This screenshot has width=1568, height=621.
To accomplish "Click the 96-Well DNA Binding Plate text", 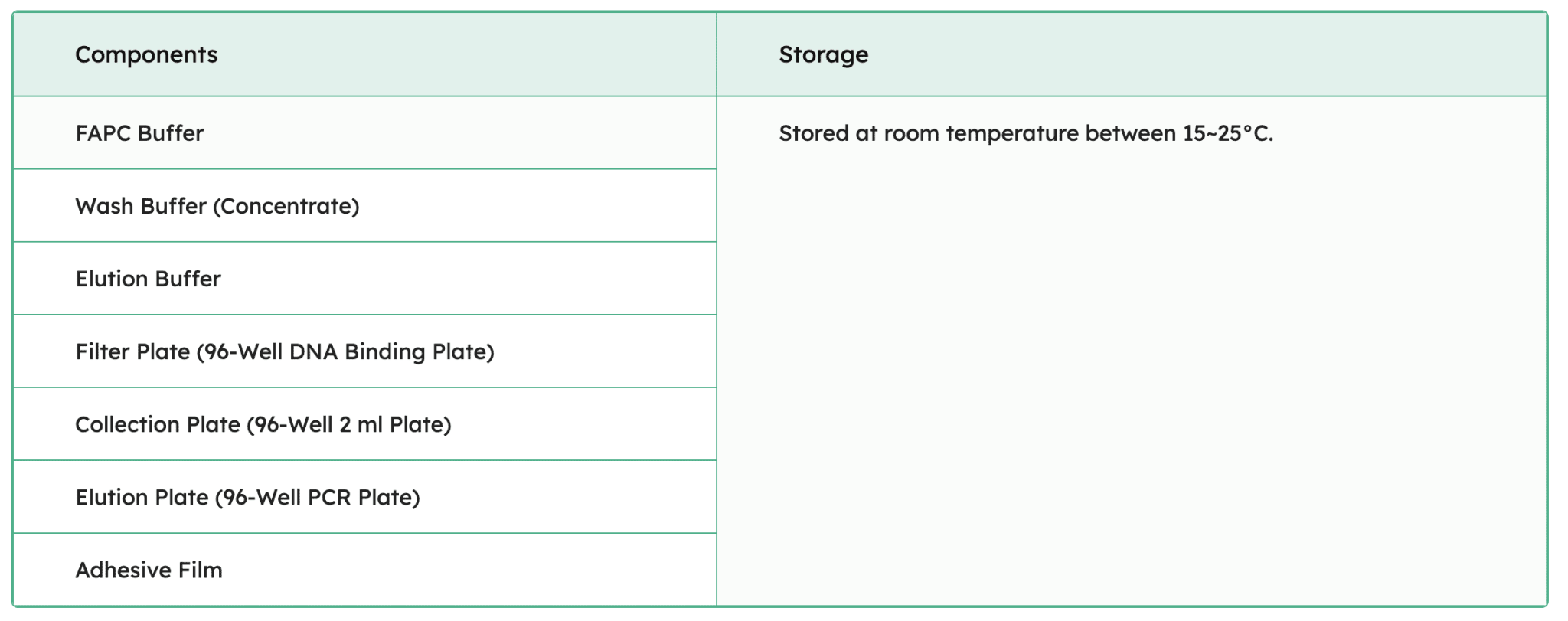I will coord(345,351).
